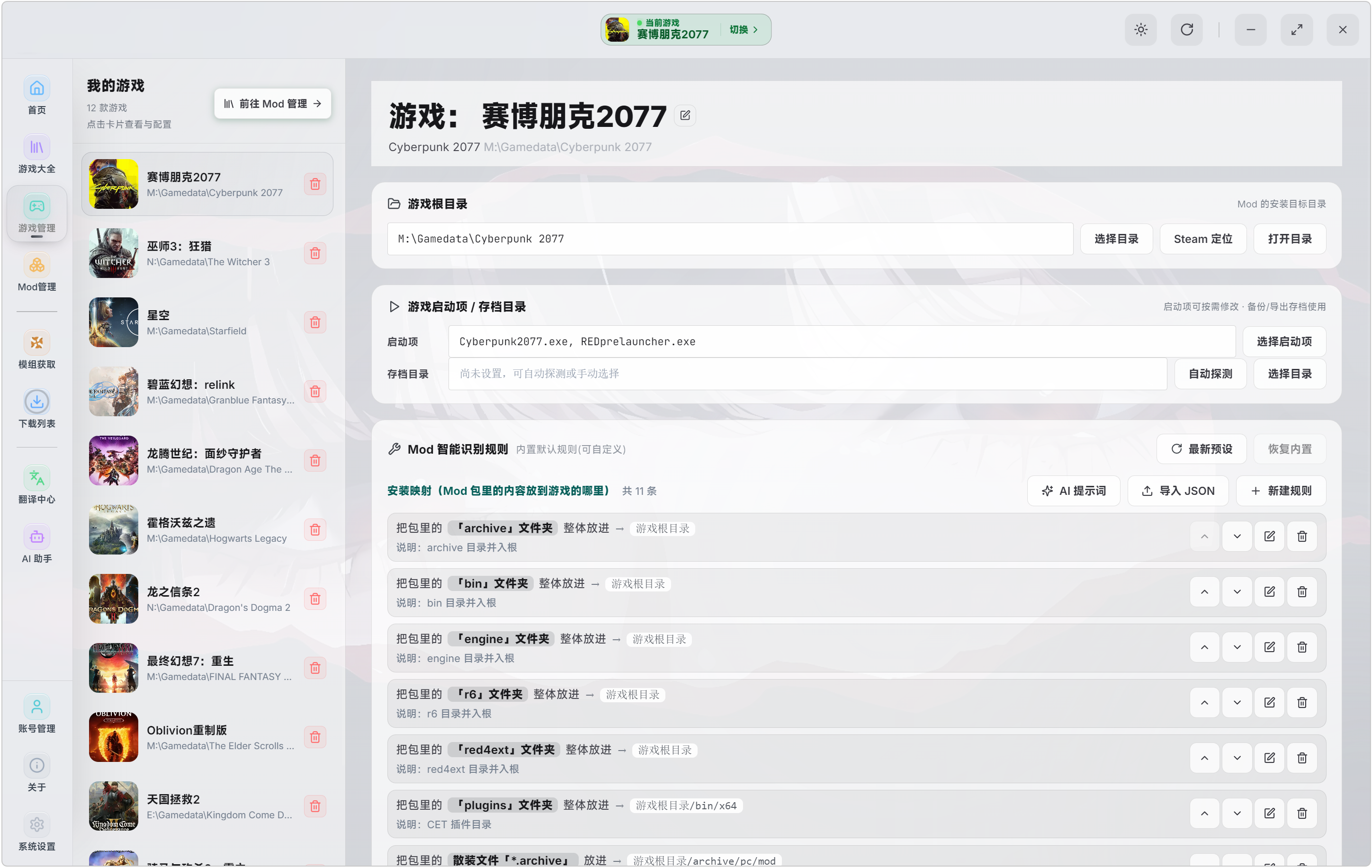Open the 关于 about page

36,773
